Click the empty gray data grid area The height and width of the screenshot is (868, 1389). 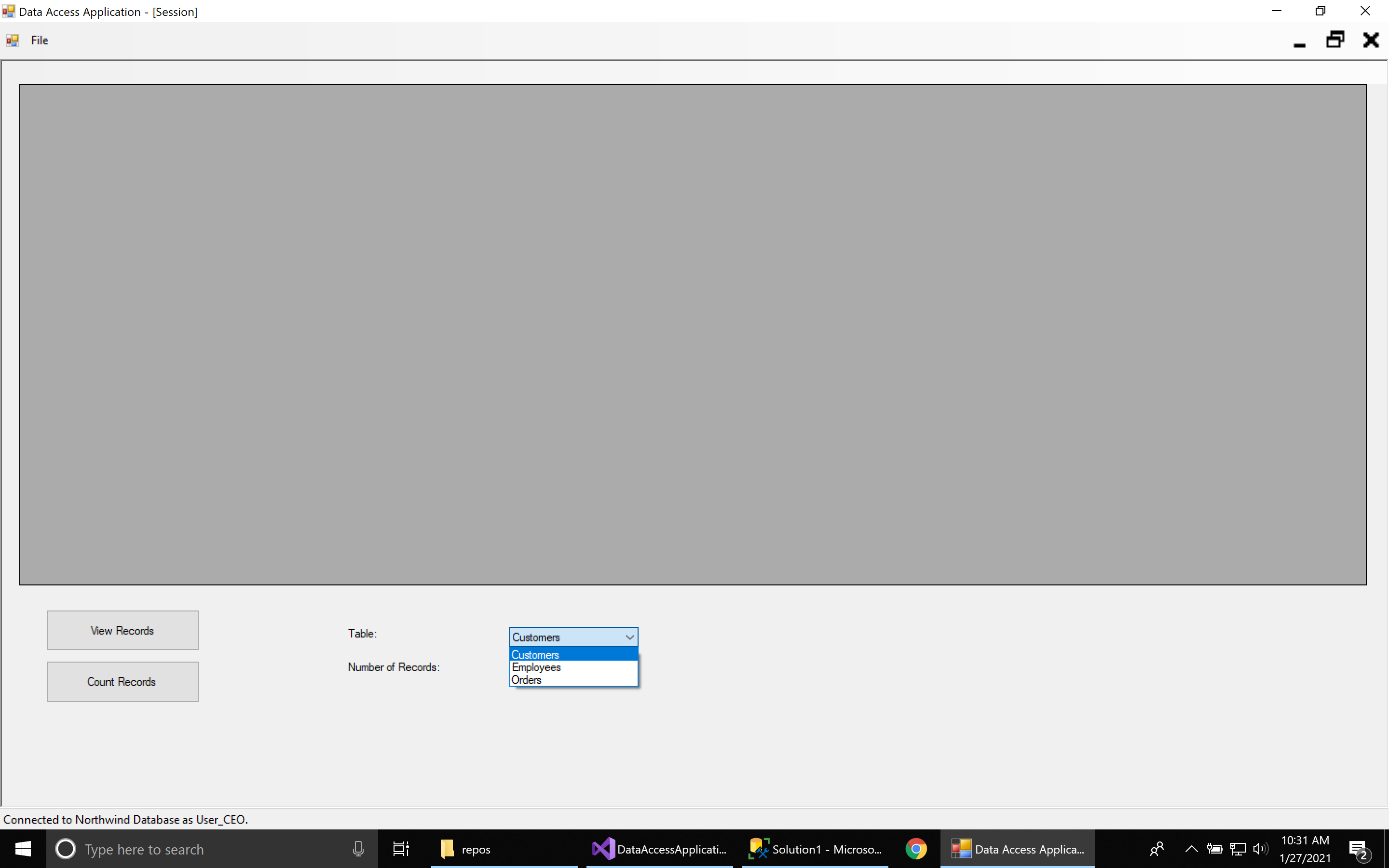click(692, 334)
